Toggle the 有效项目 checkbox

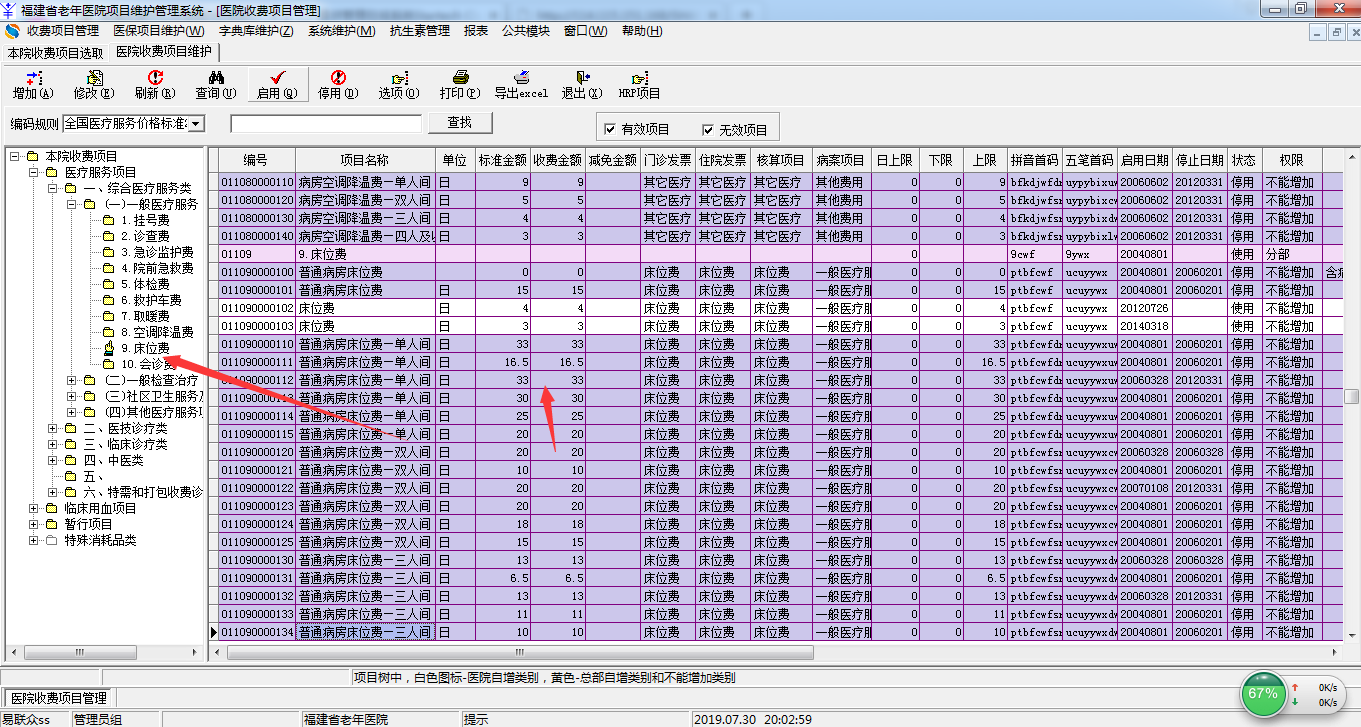pyautogui.click(x=609, y=130)
